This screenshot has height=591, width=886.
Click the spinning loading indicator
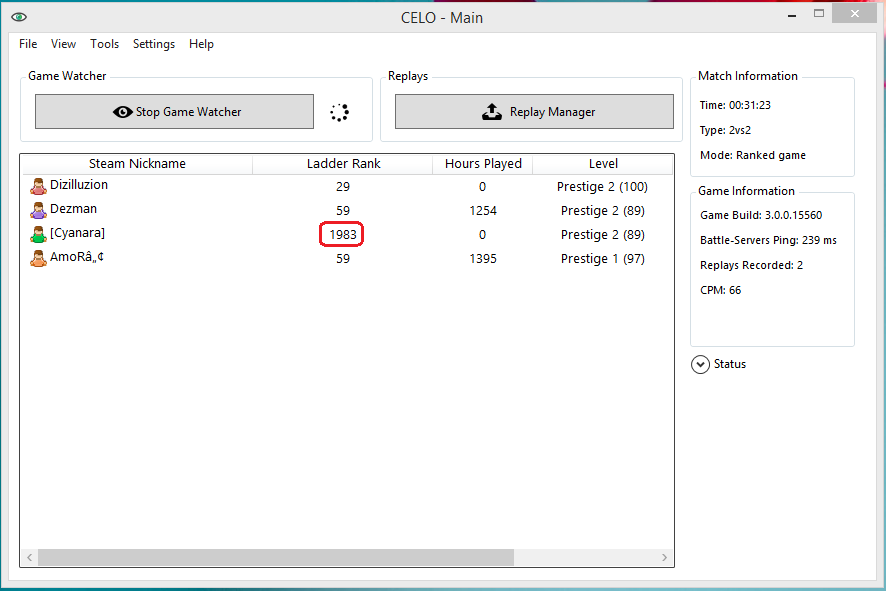pyautogui.click(x=340, y=112)
